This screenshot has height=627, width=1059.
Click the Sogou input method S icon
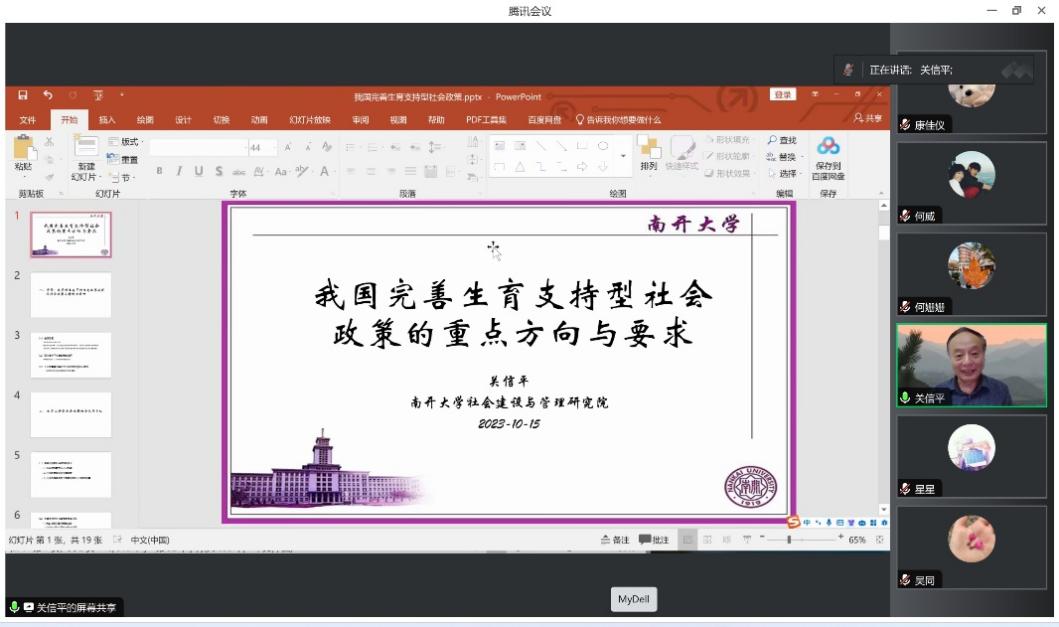(x=793, y=522)
